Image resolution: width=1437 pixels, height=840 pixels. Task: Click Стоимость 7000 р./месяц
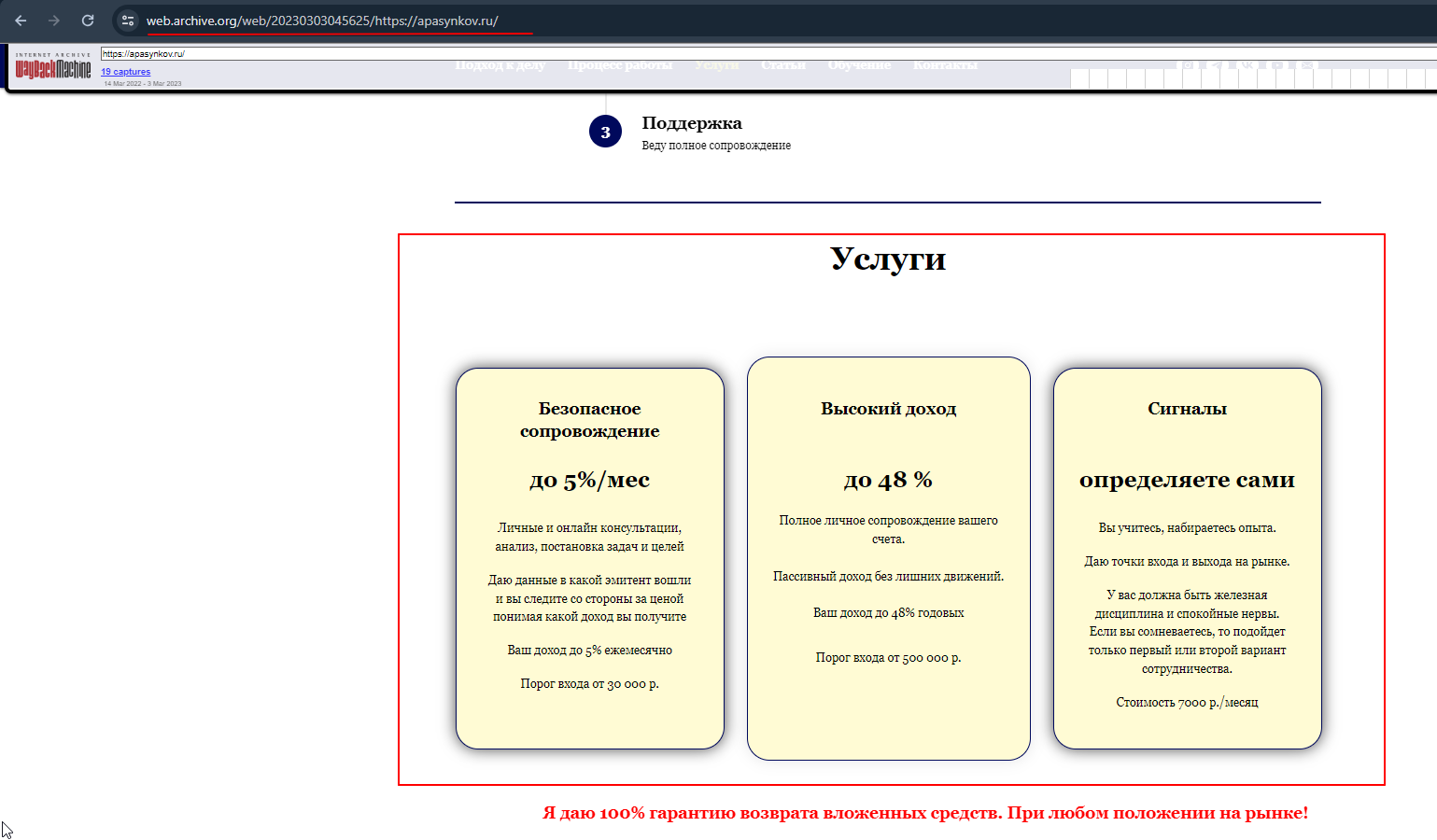[1188, 703]
